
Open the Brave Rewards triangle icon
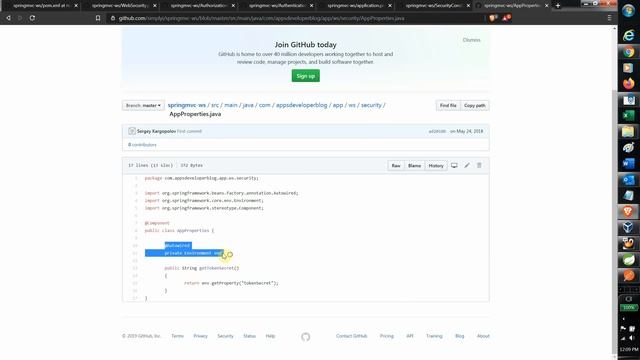coord(506,18)
